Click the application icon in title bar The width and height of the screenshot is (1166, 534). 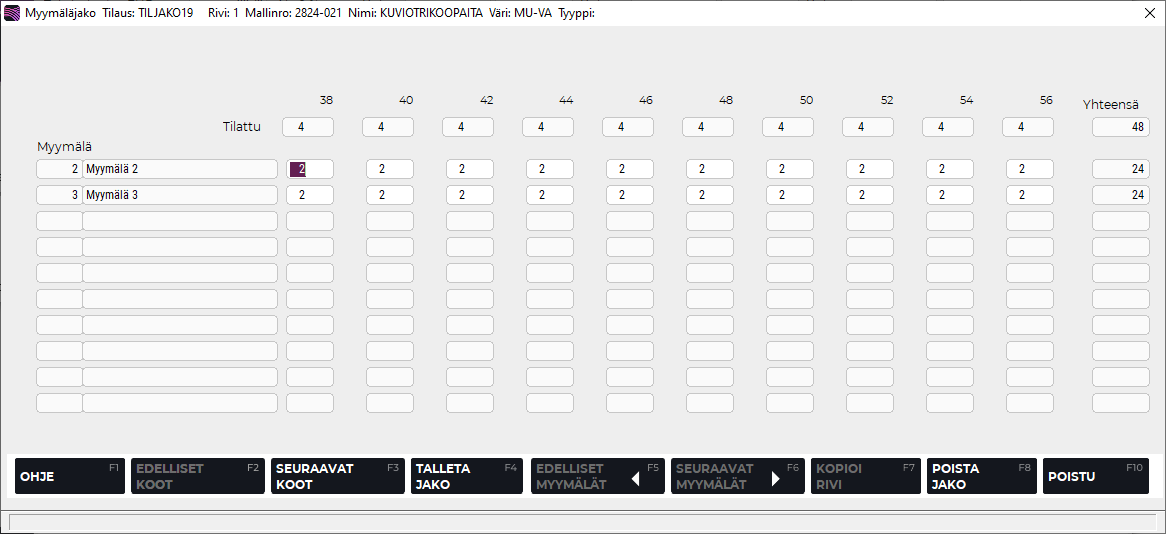[12, 14]
